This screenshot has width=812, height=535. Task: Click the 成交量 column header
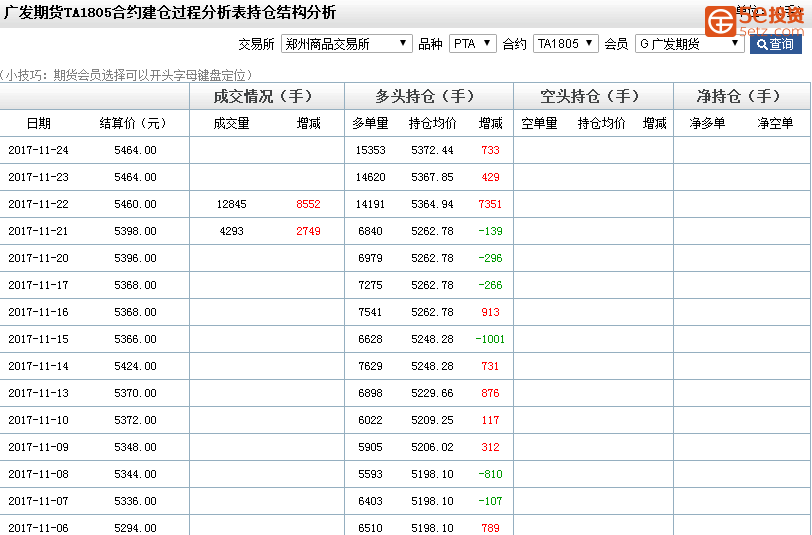click(231, 123)
